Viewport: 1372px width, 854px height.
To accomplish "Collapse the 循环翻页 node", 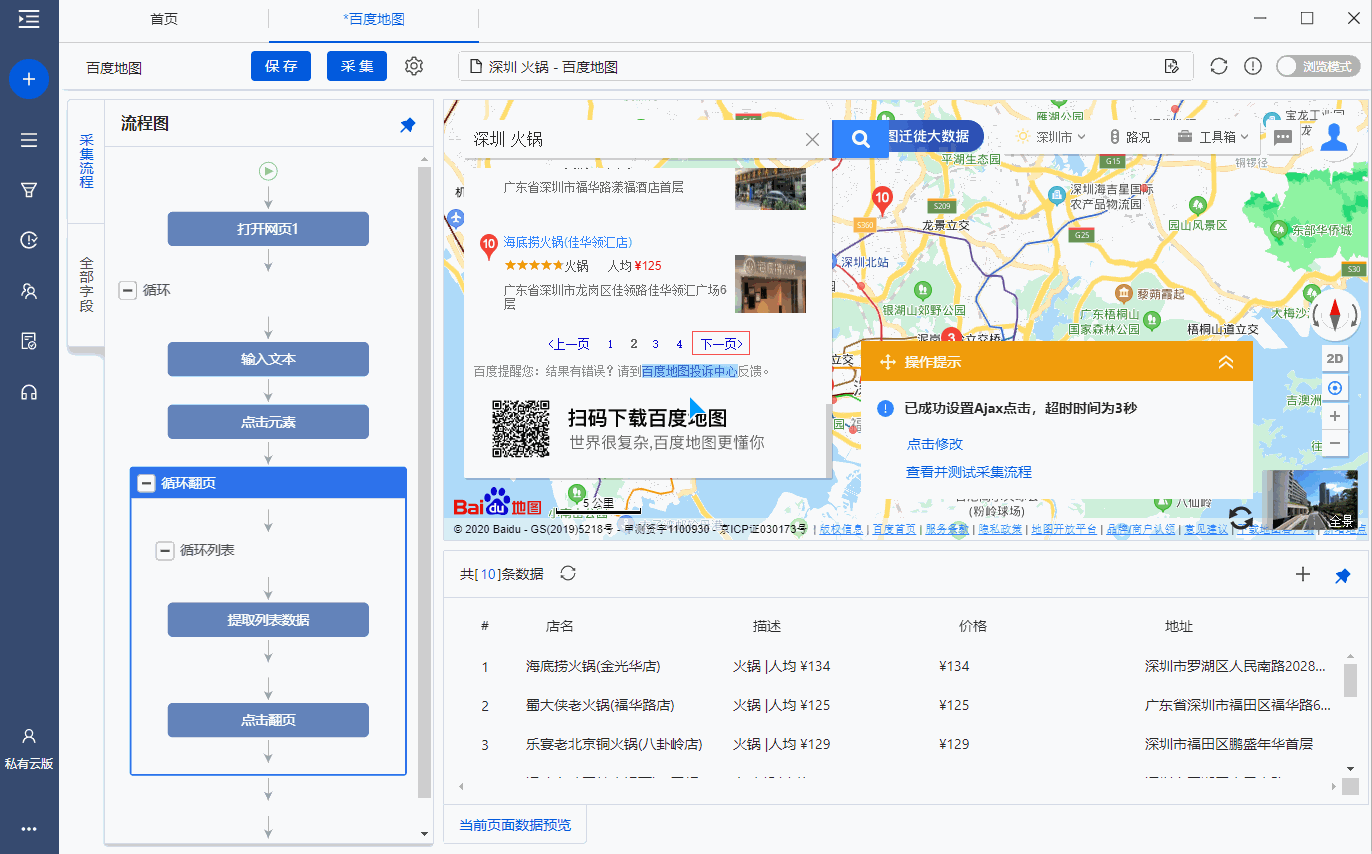I will [x=146, y=483].
